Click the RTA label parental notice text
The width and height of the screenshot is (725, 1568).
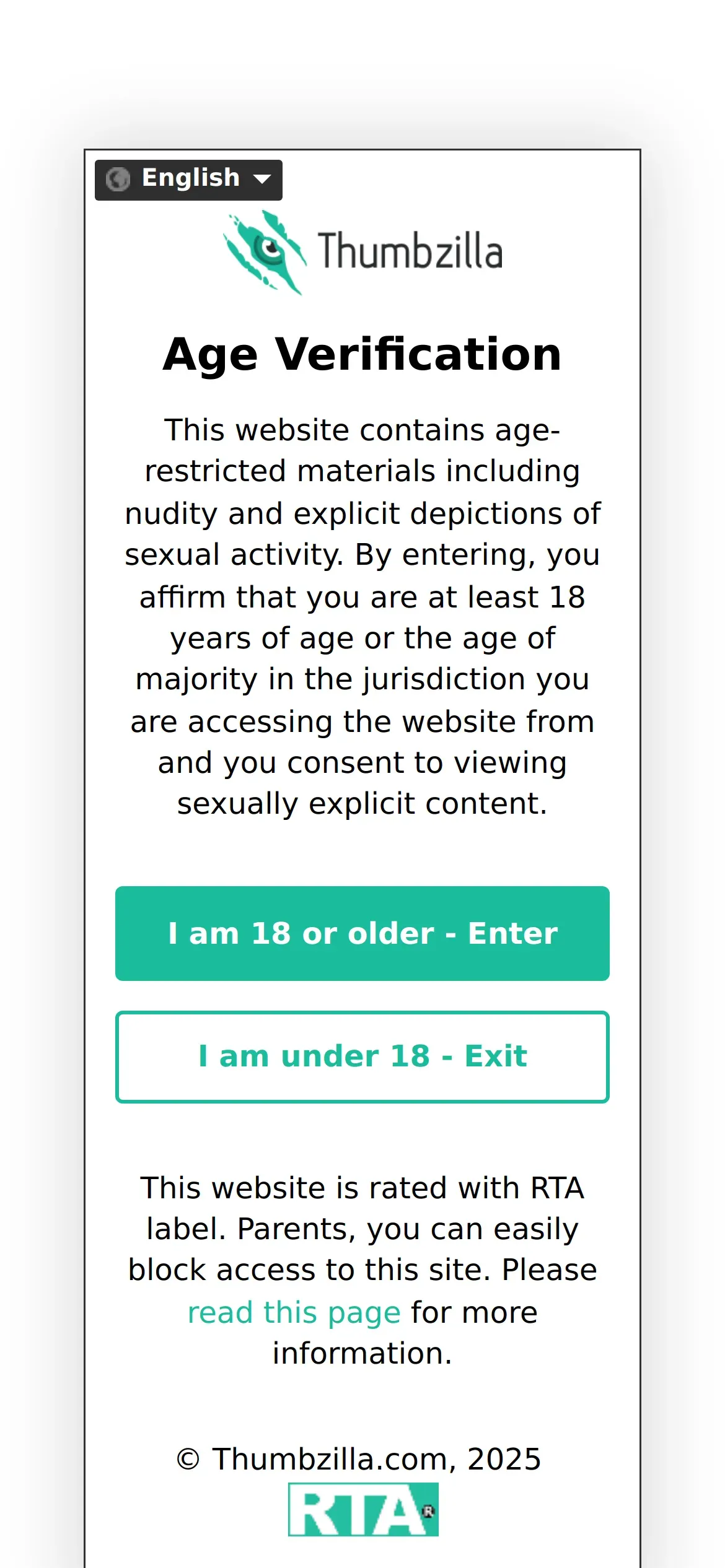coord(362,1271)
